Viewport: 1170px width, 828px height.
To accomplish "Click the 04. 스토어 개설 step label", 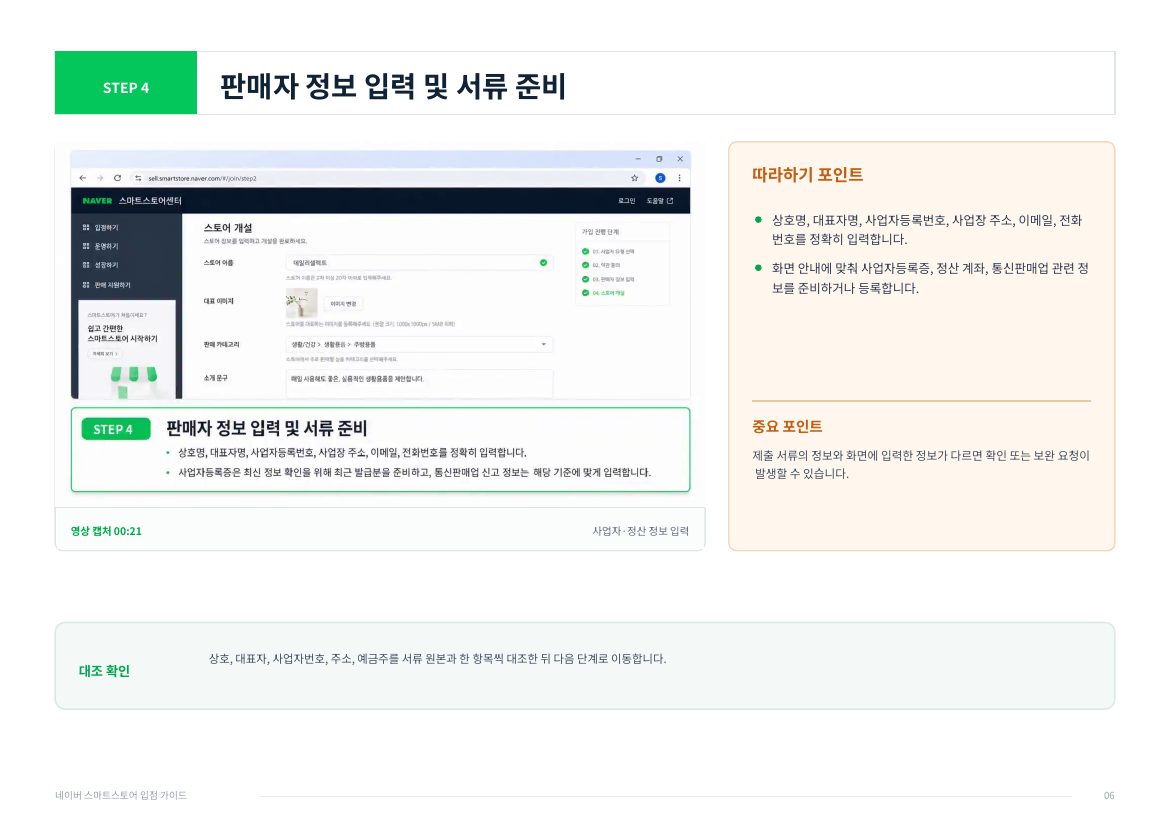I will (x=608, y=293).
